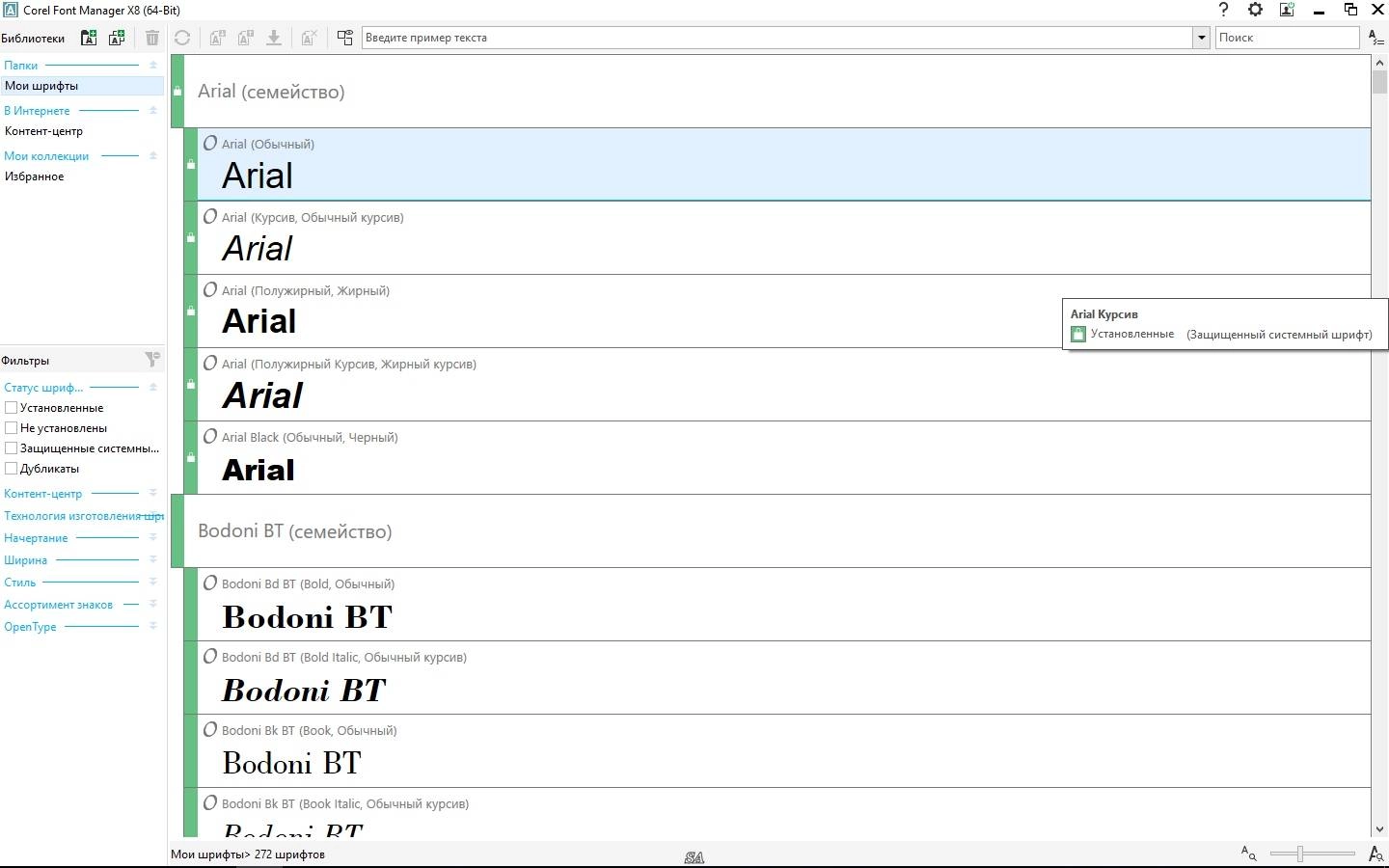Click the small A decrease preview size icon

point(1248,854)
